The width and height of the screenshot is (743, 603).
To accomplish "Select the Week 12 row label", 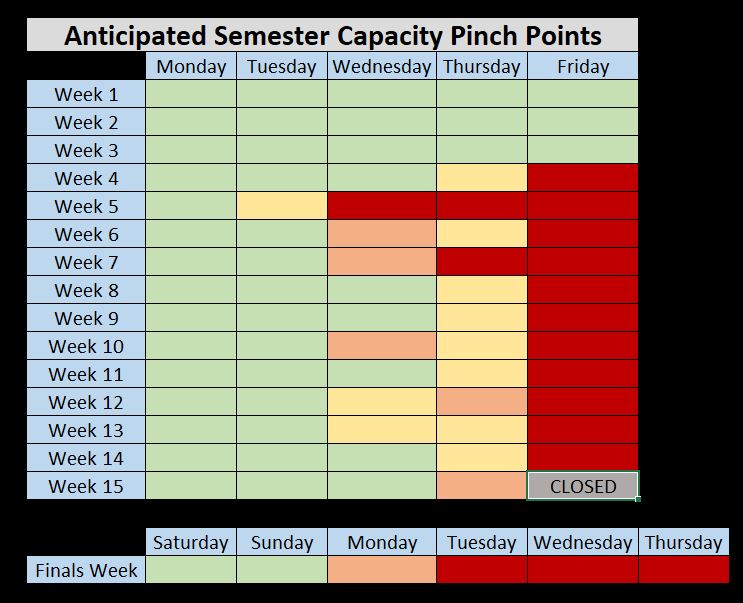I will pyautogui.click(x=86, y=402).
